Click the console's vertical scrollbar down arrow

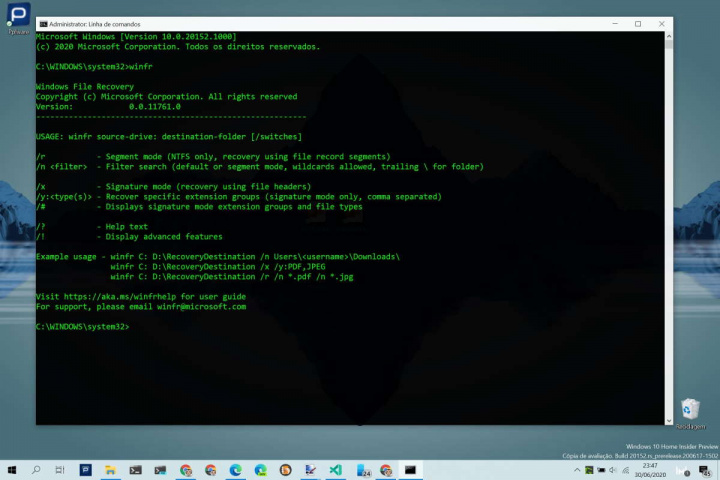coord(669,420)
